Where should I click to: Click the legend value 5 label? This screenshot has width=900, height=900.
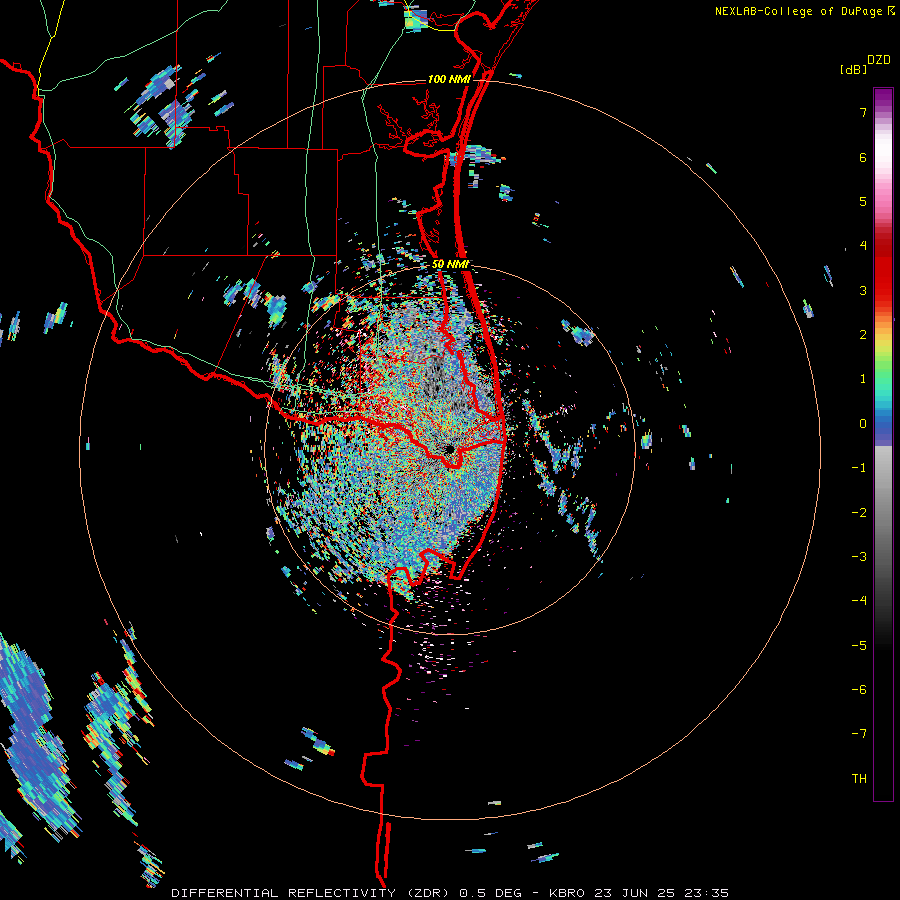coord(863,201)
